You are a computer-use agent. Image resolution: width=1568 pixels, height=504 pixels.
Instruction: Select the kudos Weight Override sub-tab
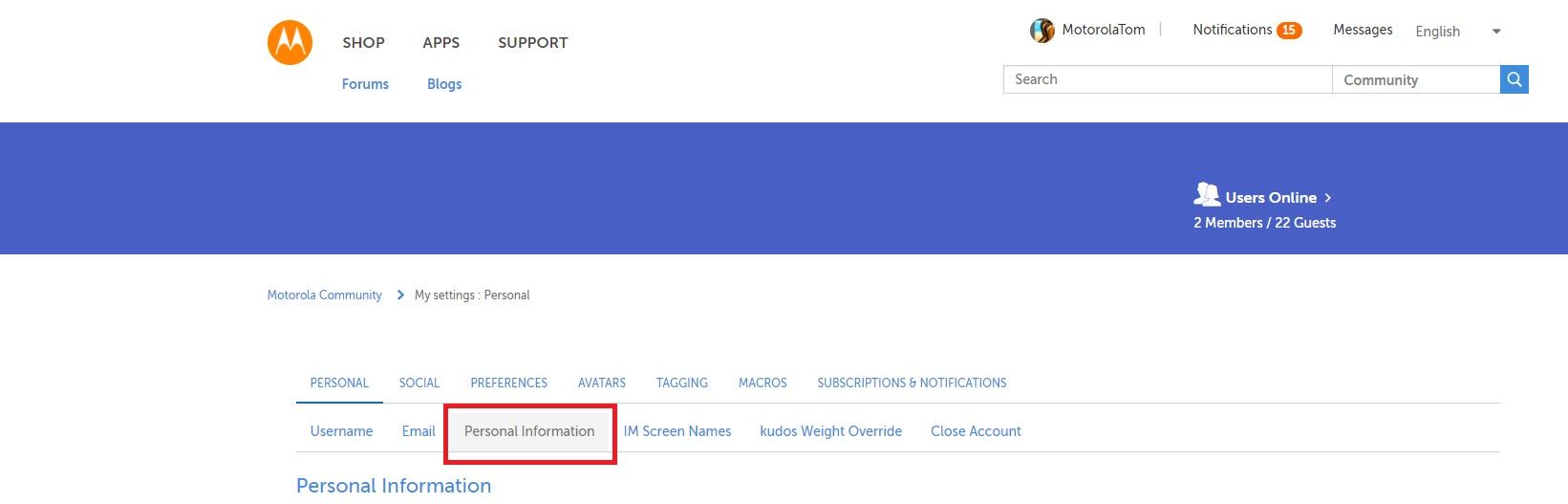[831, 431]
